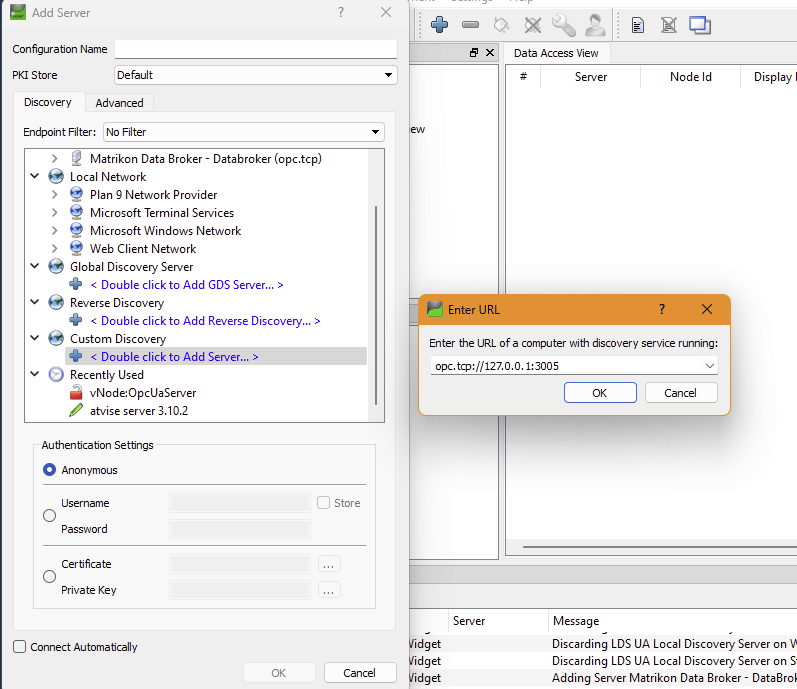Click the plus icon beside Add Server entry
The height and width of the screenshot is (689, 797).
click(x=76, y=356)
